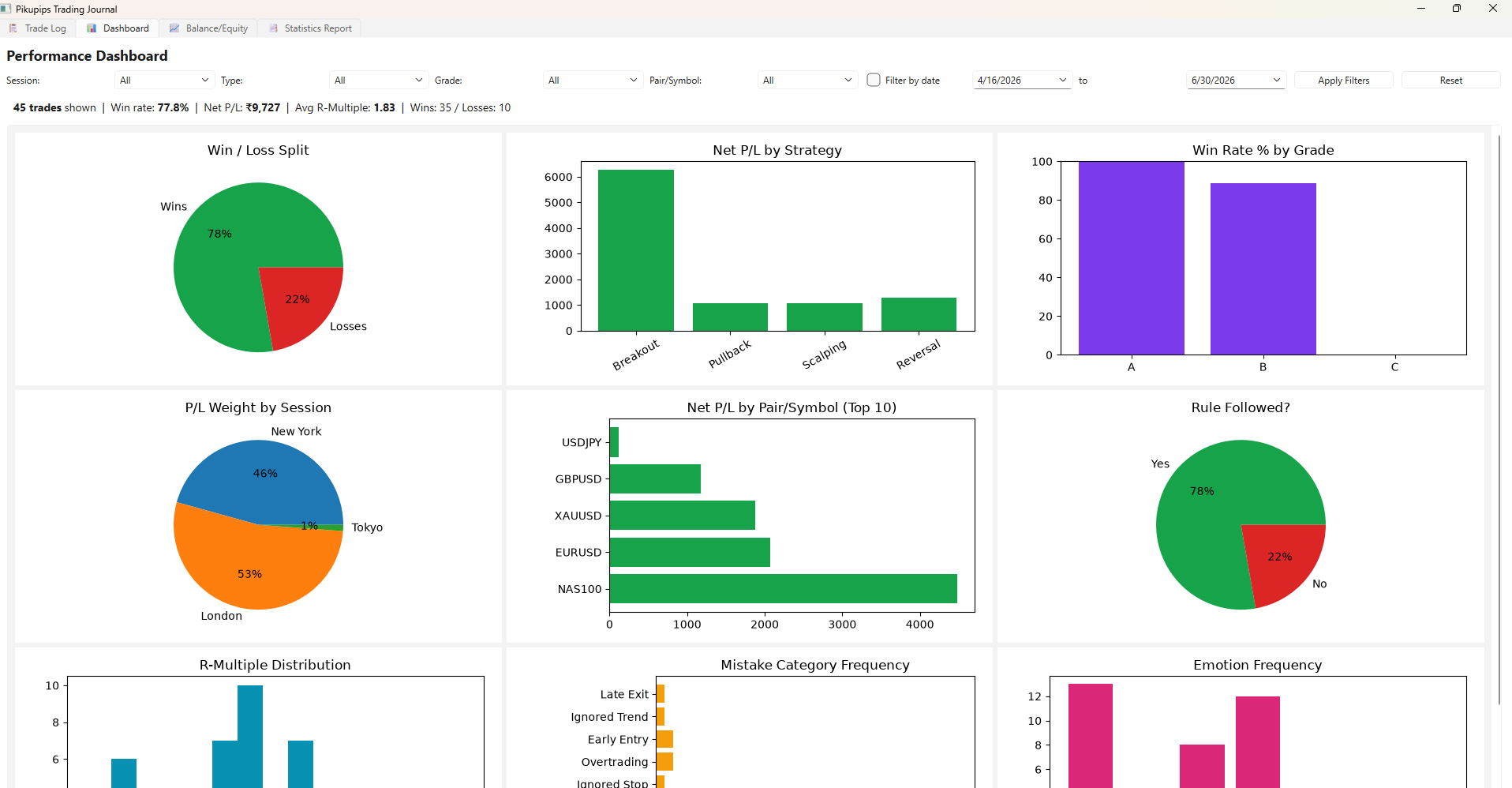Screen dimensions: 1512x788
Task: Click the Performance Dashboard heading
Action: [x=87, y=56]
